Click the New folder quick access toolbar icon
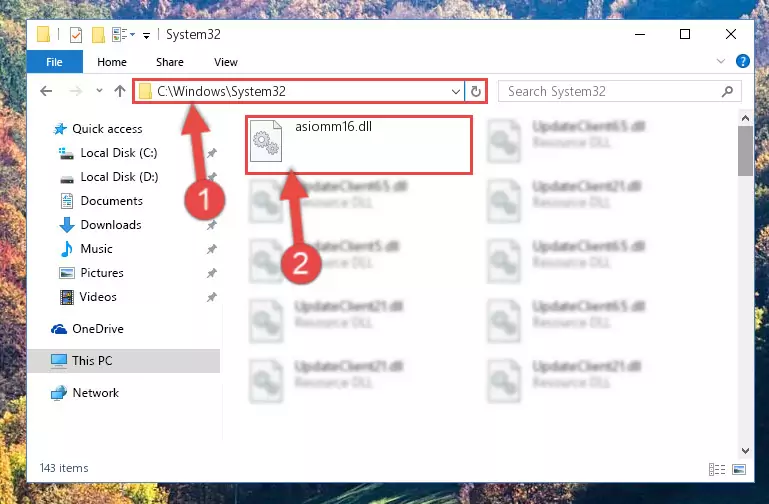Viewport: 769px width, 504px height. click(98, 35)
